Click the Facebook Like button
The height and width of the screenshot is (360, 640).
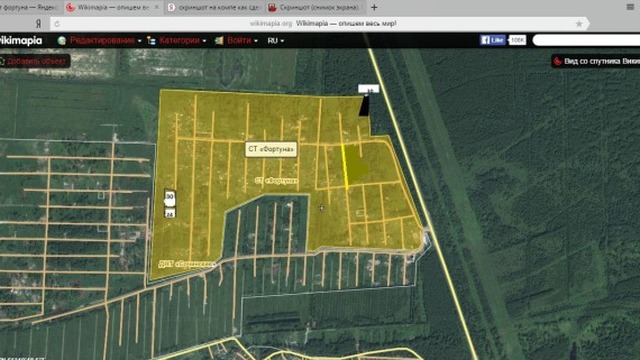493,40
